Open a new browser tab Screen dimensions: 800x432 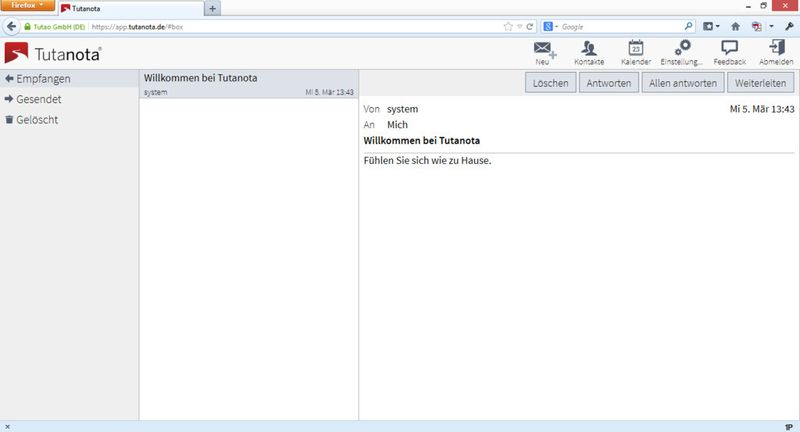212,8
